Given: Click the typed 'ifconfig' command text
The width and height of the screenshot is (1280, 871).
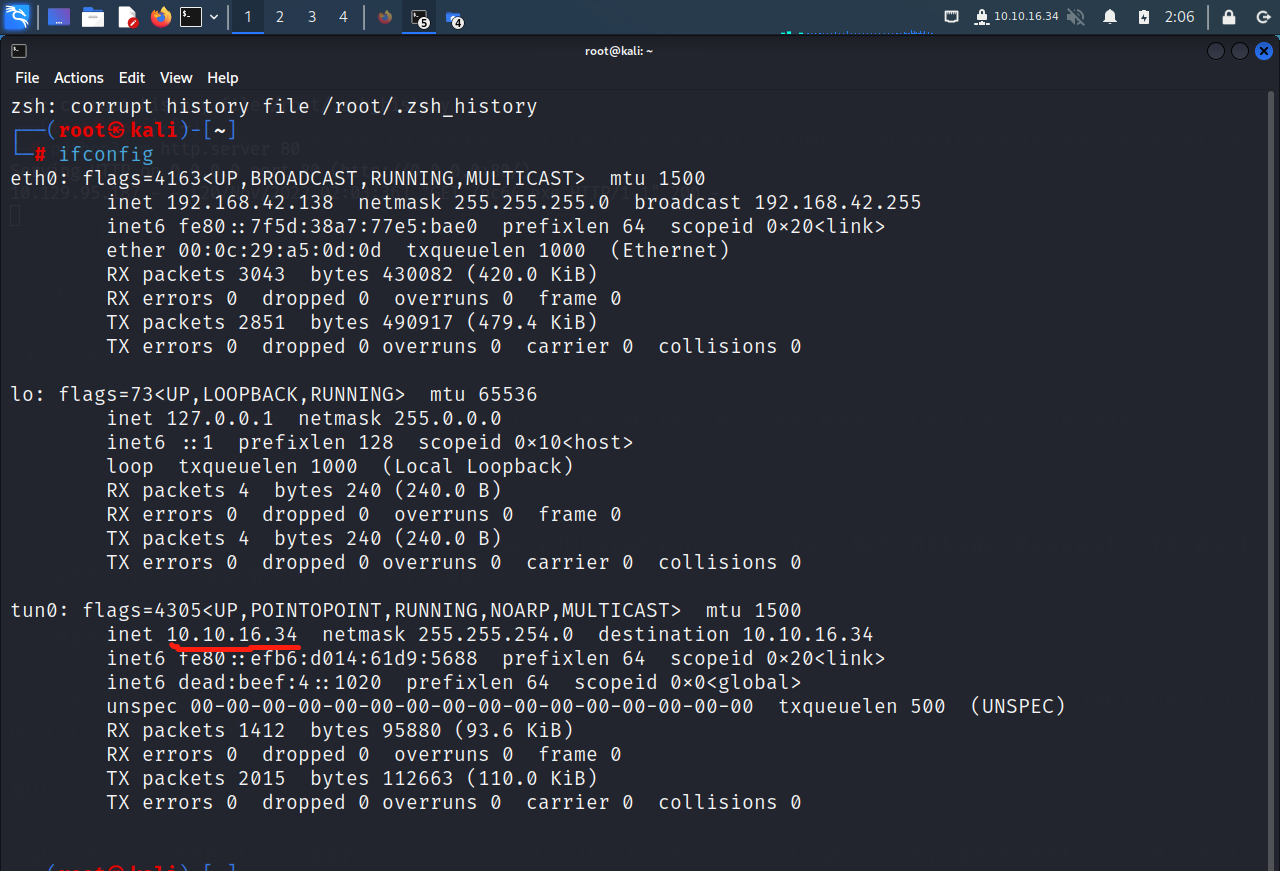Looking at the screenshot, I should 106,154.
